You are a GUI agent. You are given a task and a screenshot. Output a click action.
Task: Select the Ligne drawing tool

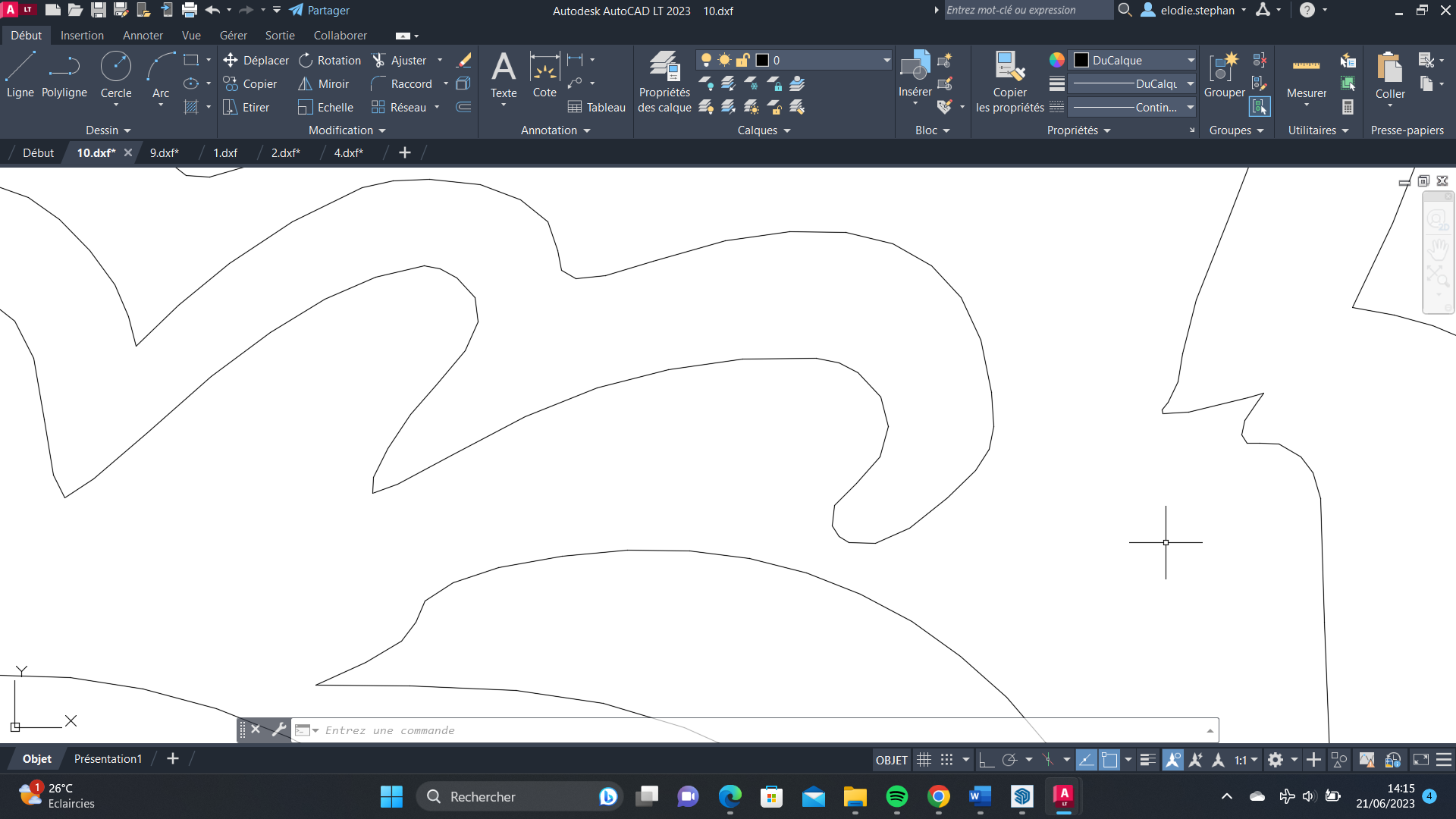pyautogui.click(x=20, y=76)
